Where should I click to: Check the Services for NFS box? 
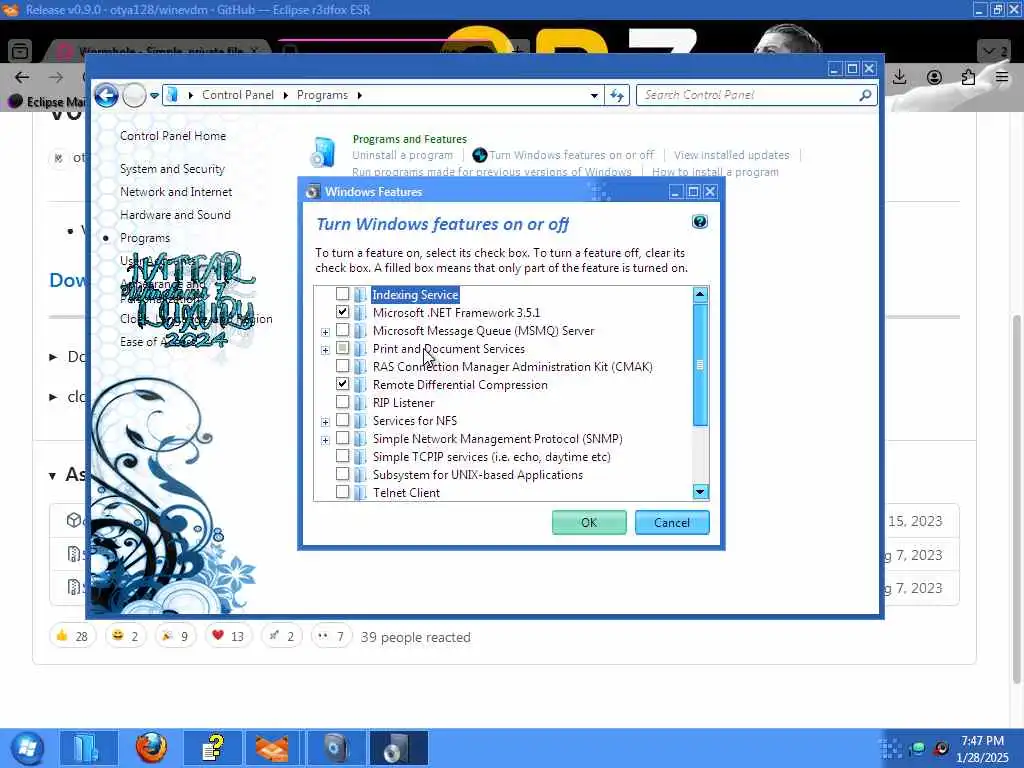[x=342, y=420]
